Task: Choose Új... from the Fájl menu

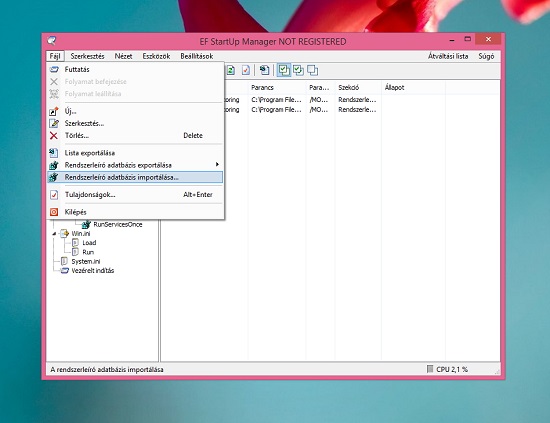Action: [135, 111]
